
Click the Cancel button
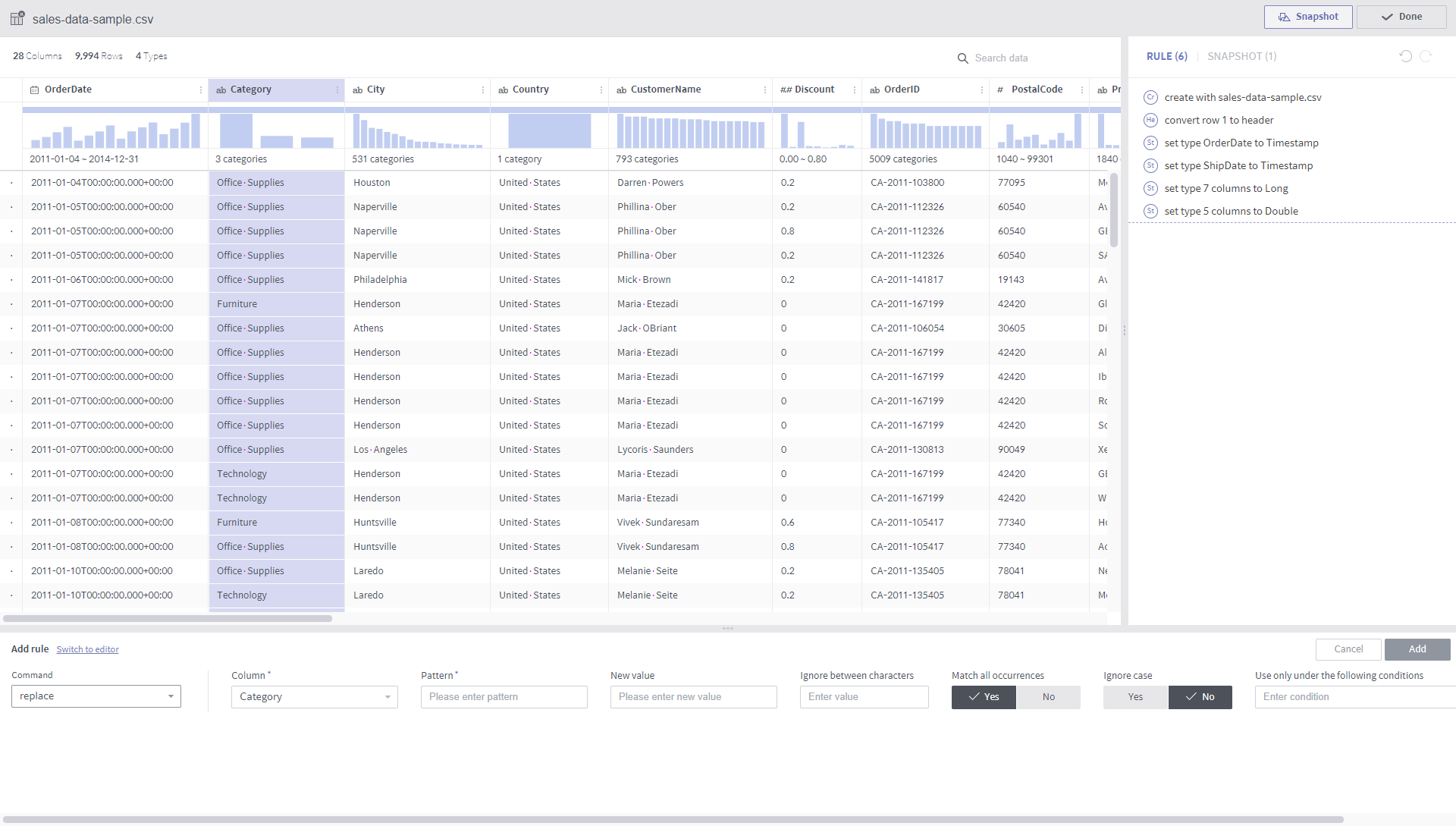(1348, 649)
